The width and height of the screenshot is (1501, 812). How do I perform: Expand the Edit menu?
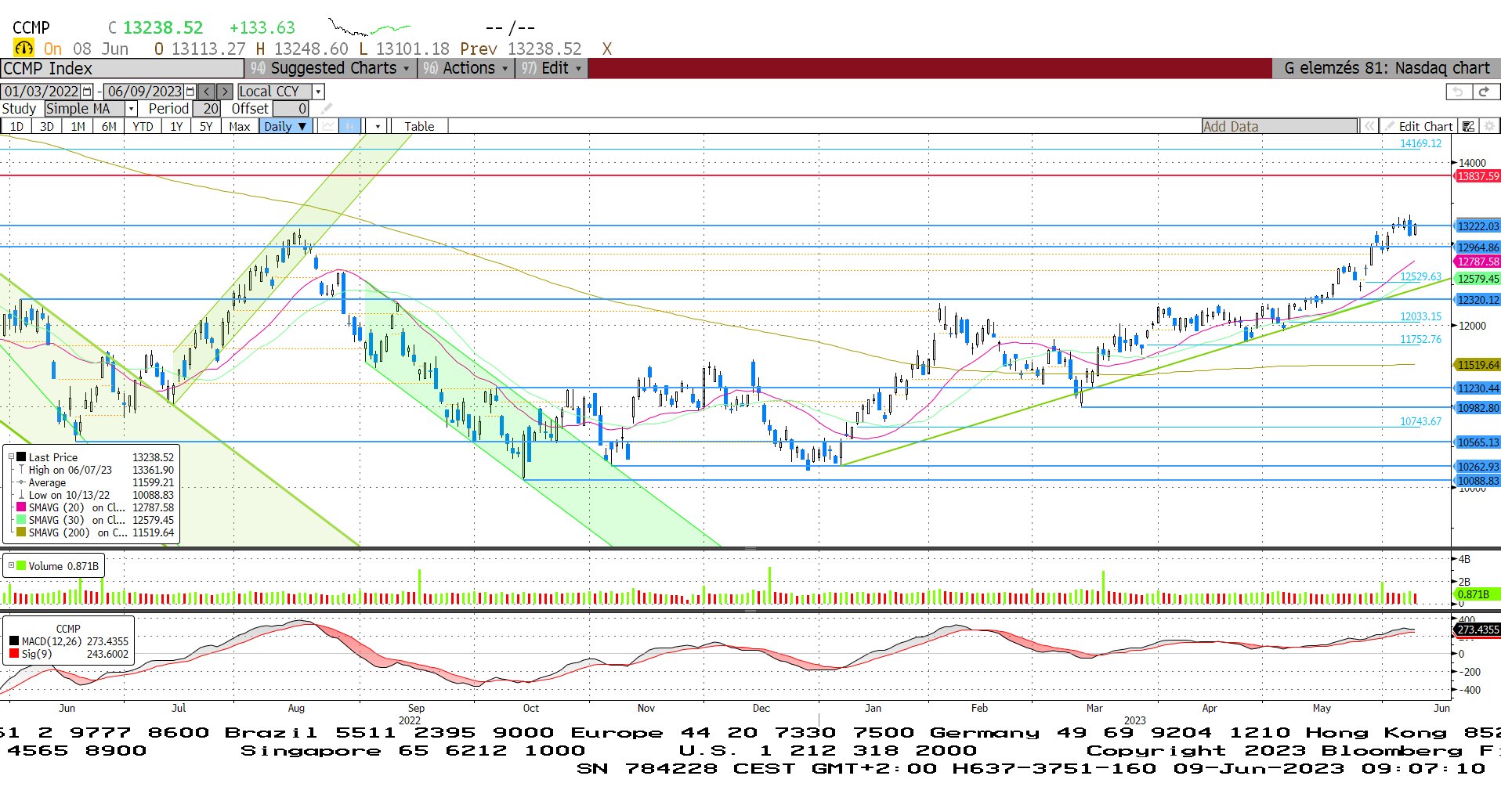(552, 68)
